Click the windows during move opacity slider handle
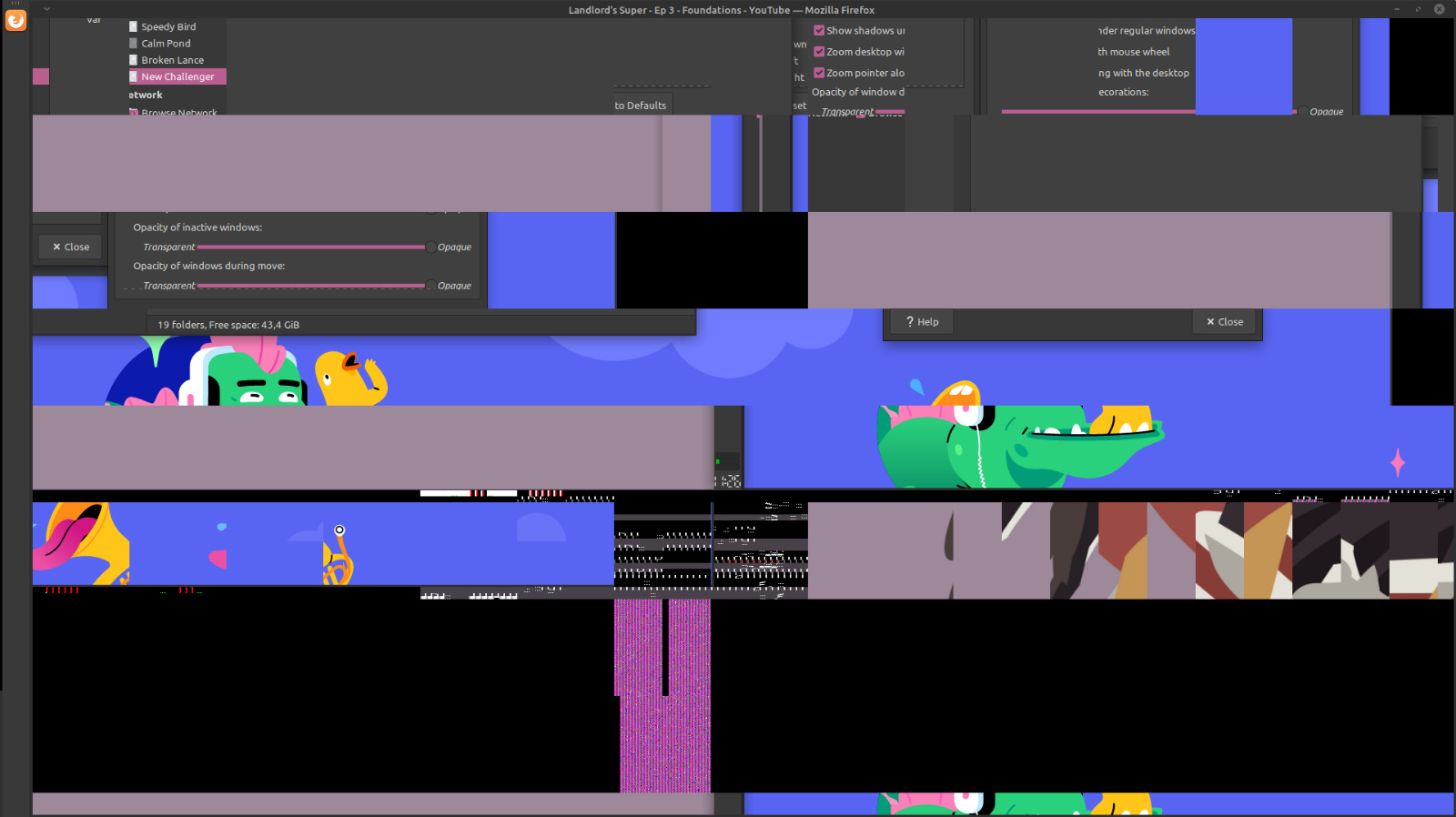 click(x=430, y=285)
